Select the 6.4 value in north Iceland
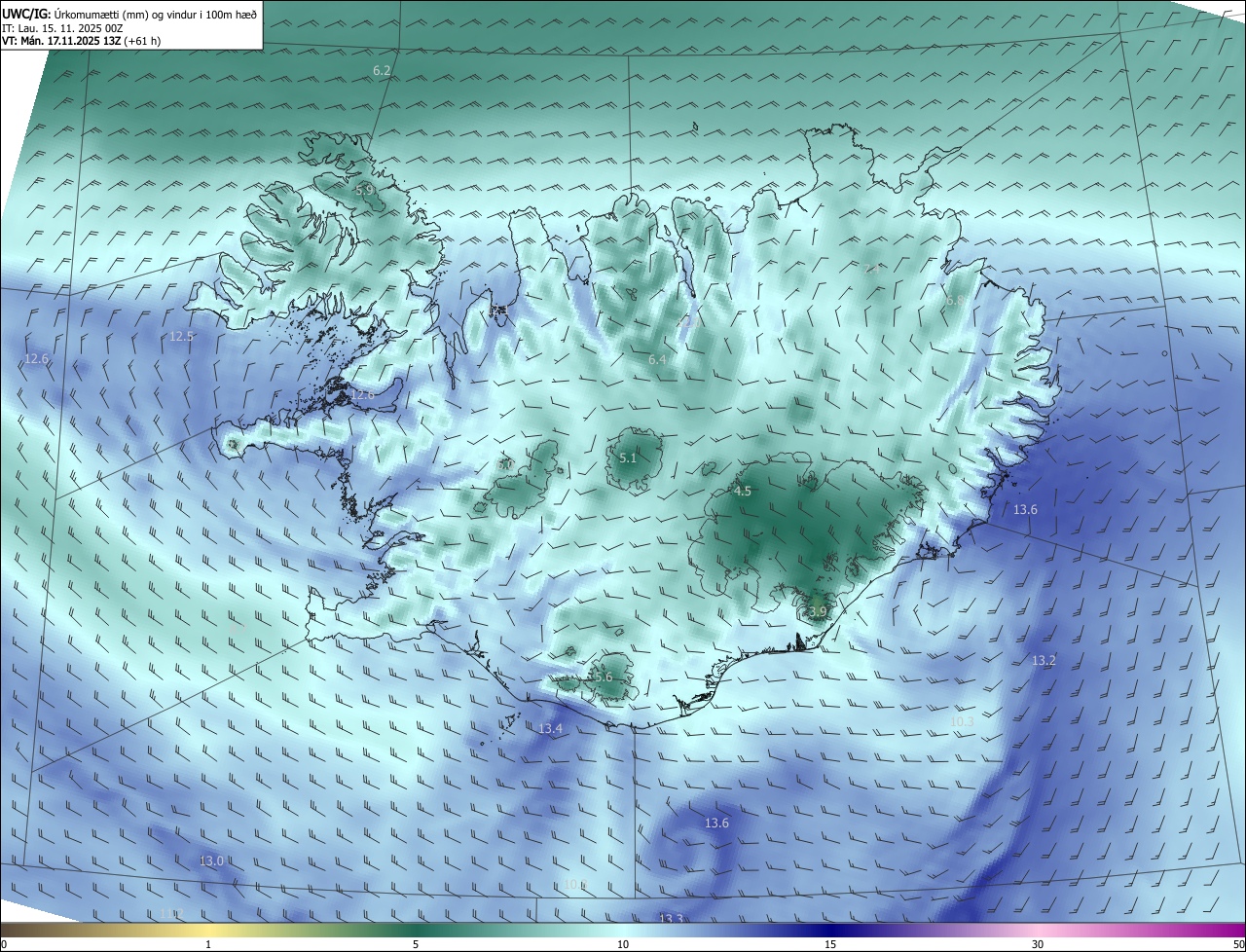The width and height of the screenshot is (1246, 952). (x=657, y=360)
